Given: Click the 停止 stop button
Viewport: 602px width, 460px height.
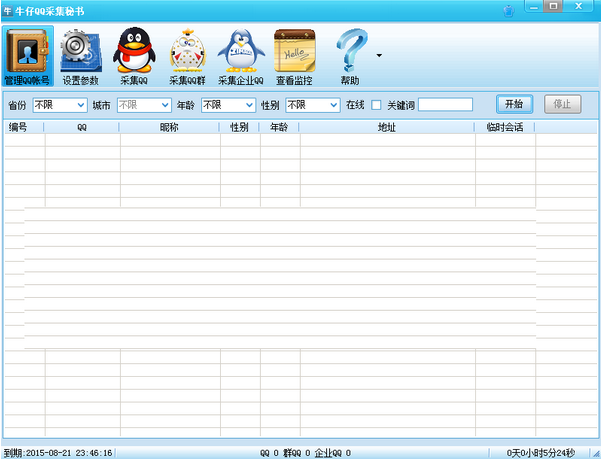Looking at the screenshot, I should click(560, 104).
